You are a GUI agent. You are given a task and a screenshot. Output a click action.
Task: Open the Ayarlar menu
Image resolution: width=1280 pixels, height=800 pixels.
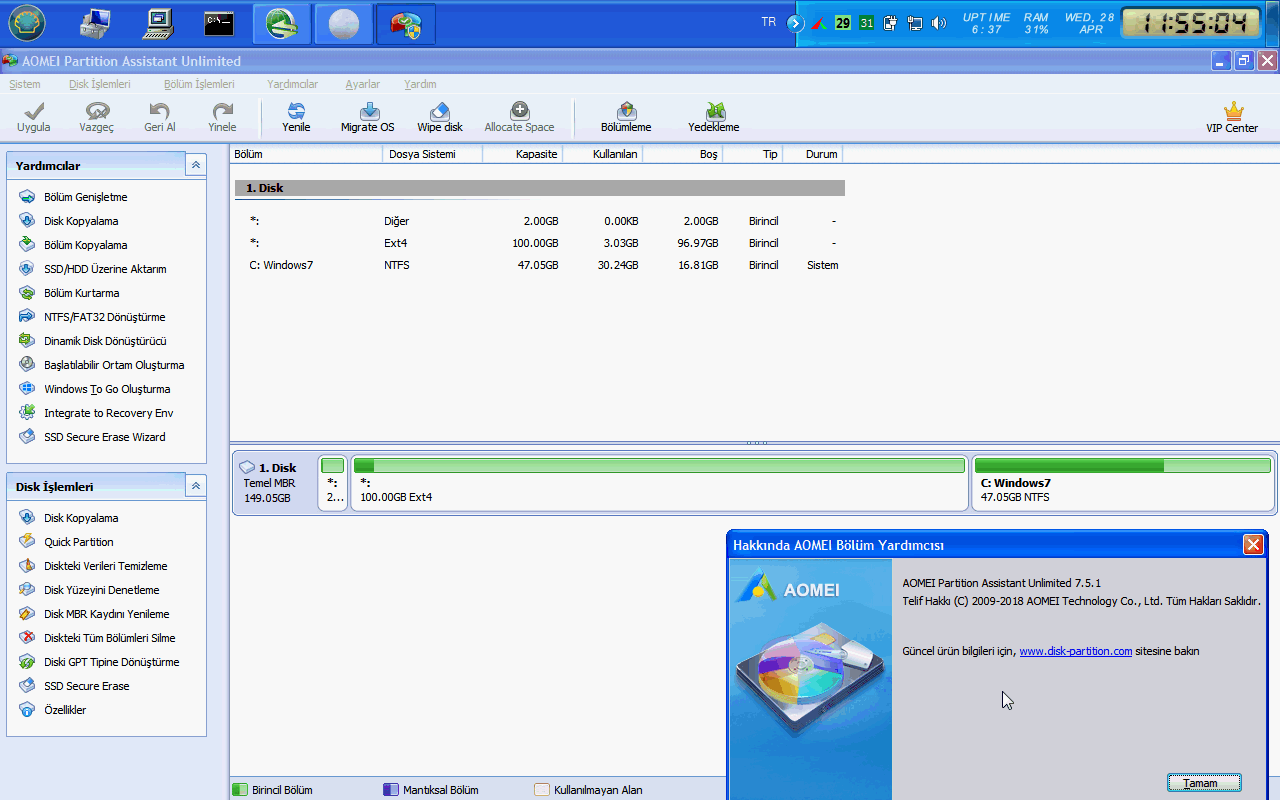pos(362,84)
